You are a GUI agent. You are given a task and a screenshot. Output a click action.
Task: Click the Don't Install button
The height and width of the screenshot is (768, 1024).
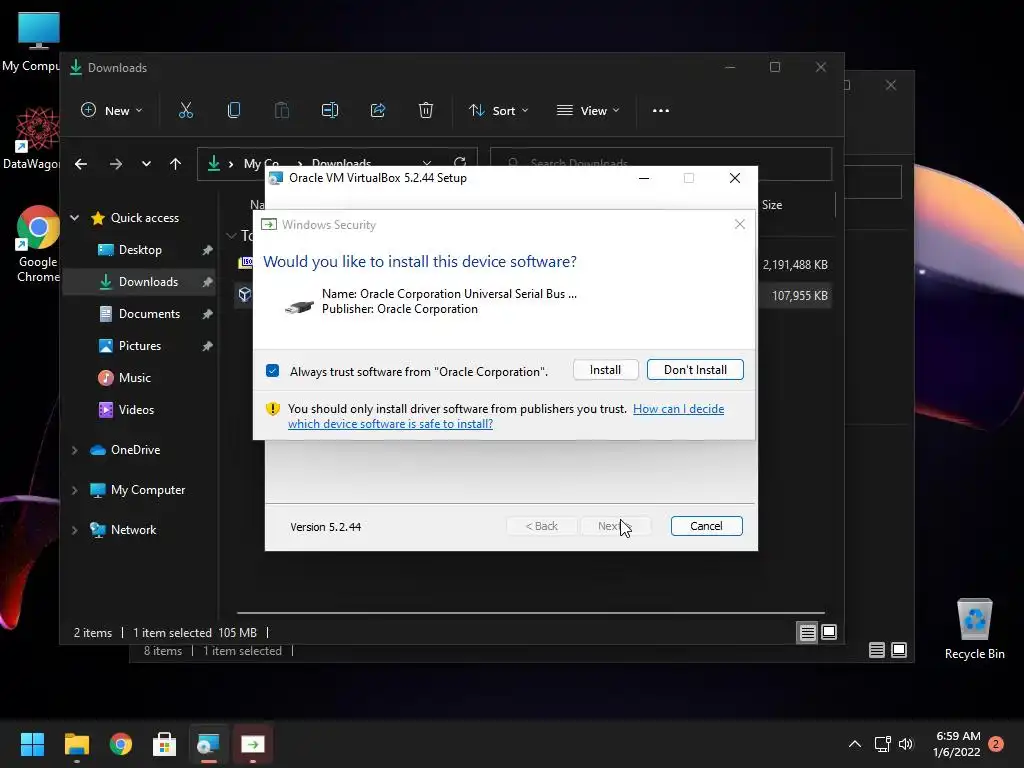point(695,370)
